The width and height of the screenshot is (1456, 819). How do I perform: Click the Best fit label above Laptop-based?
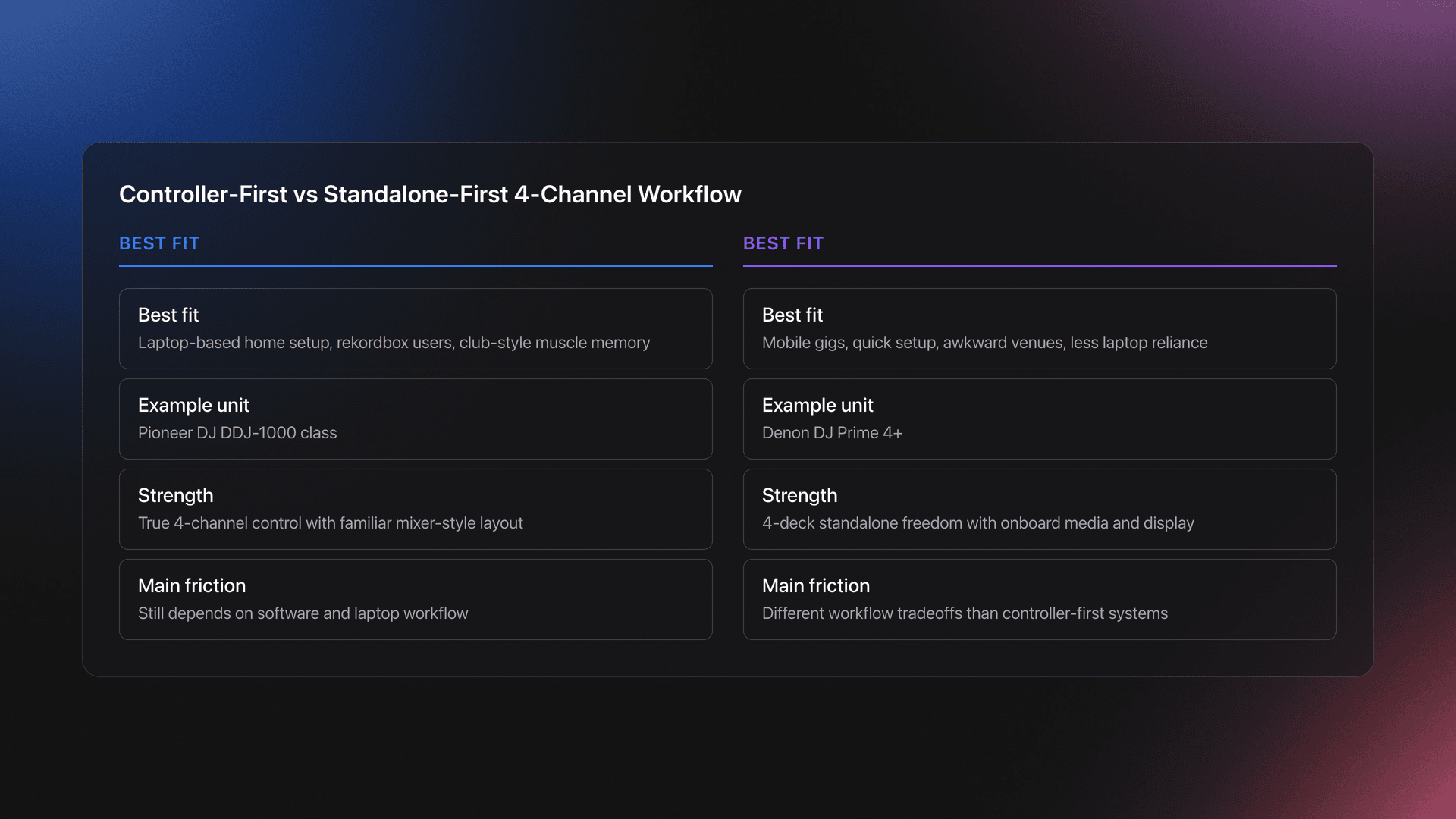(168, 315)
